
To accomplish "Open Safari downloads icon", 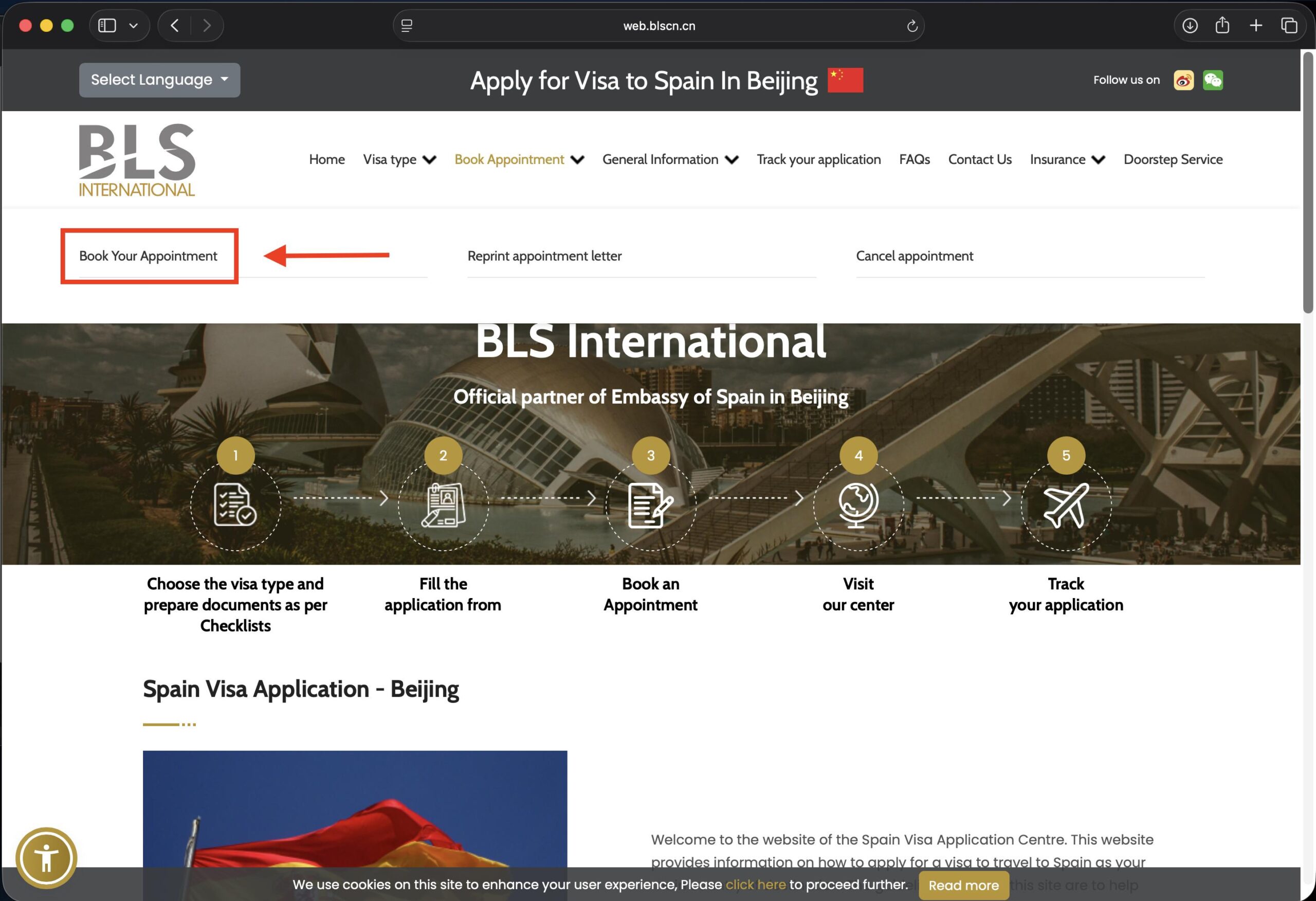I will (x=1190, y=26).
